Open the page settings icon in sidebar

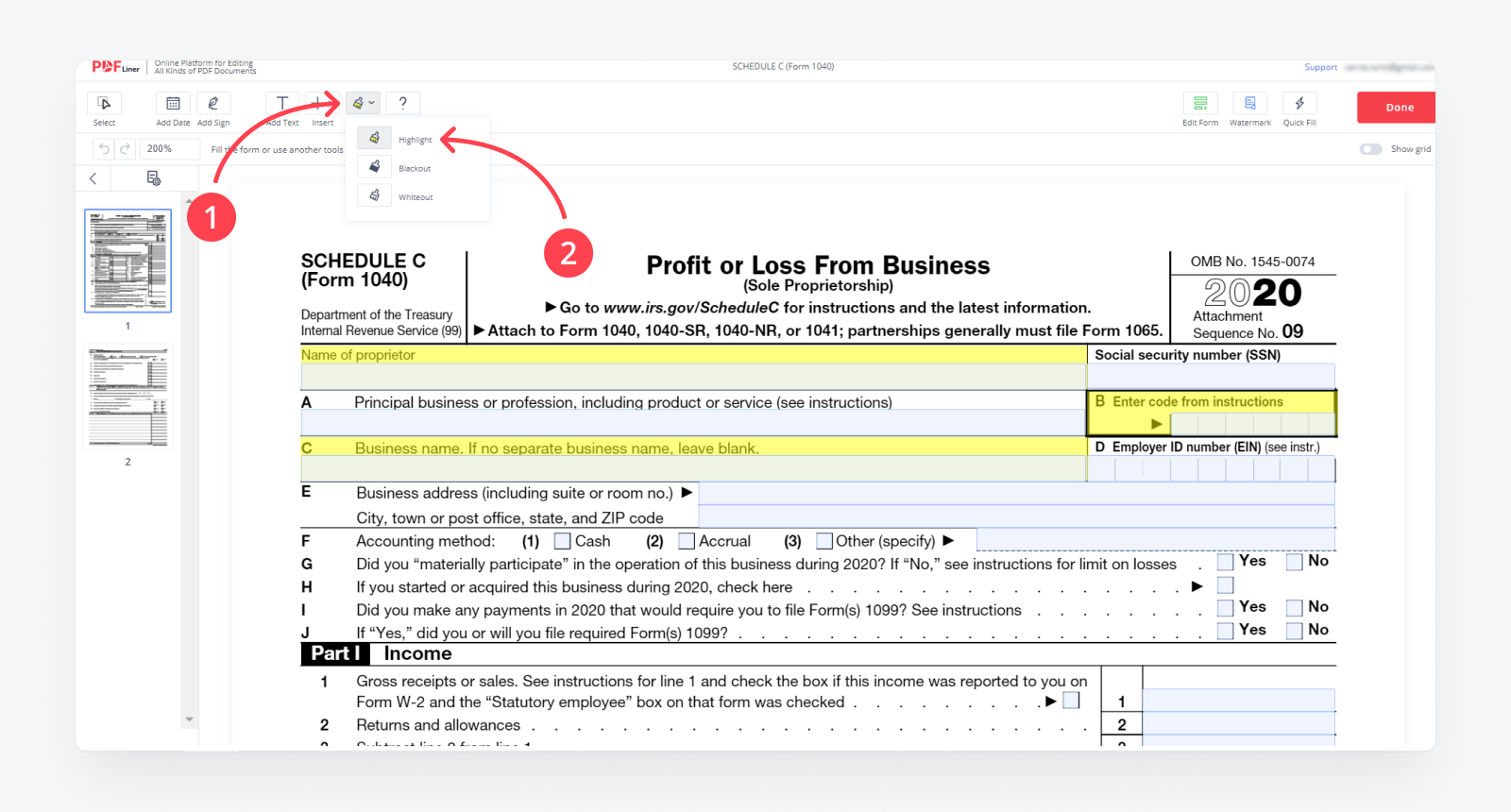tap(154, 178)
